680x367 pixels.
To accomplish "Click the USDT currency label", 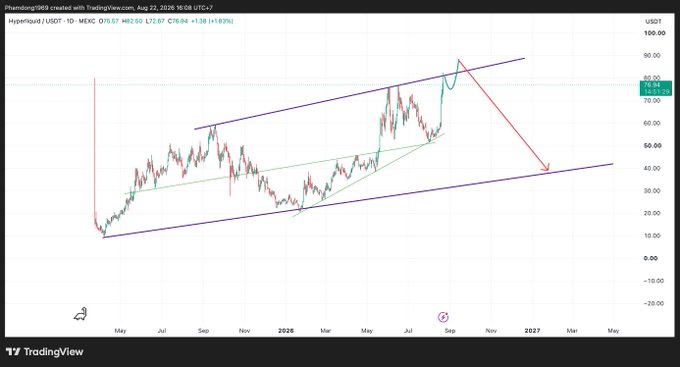I will 653,21.
